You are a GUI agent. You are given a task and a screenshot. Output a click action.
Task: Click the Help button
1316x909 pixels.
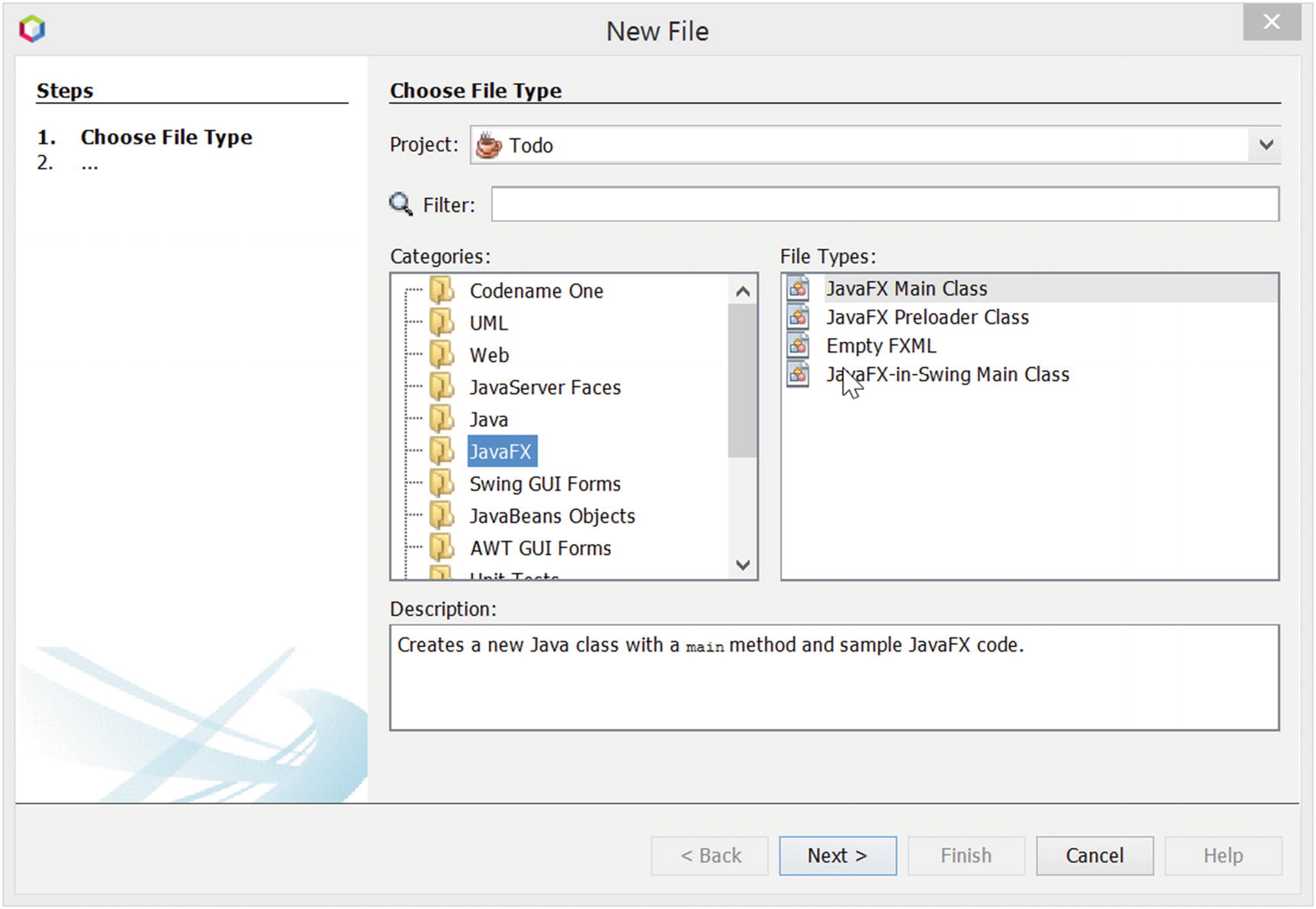[x=1223, y=856]
